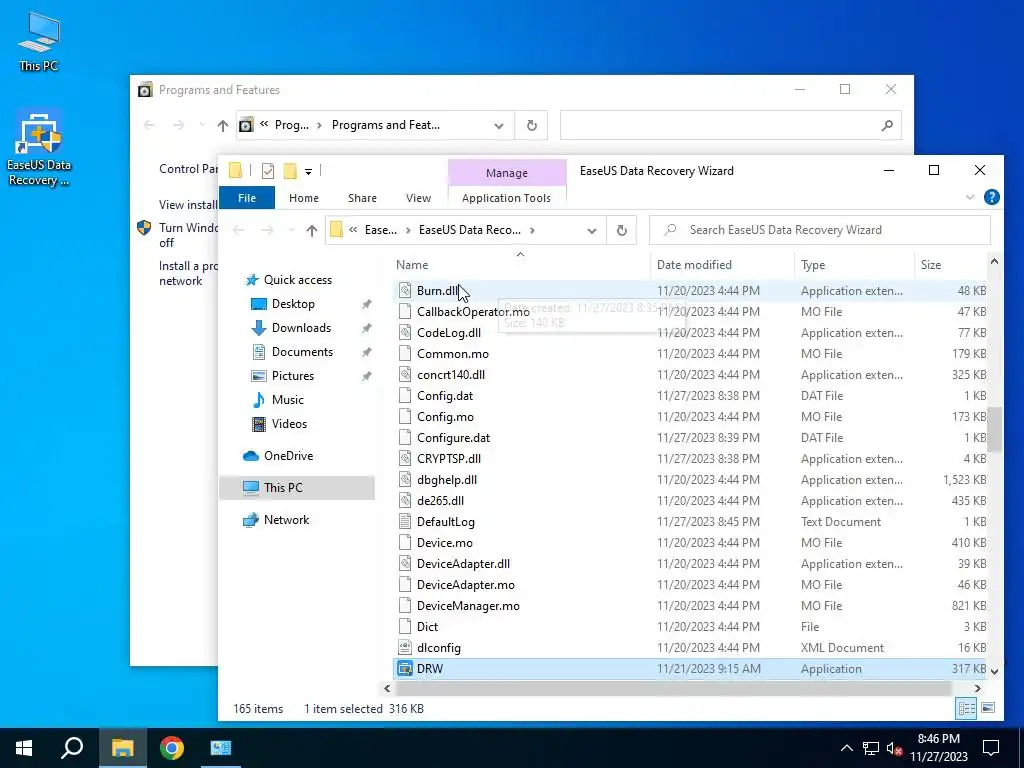Screen dimensions: 1024x768
Task: Open recent locations dropdown in Explorer
Action: tap(291, 230)
